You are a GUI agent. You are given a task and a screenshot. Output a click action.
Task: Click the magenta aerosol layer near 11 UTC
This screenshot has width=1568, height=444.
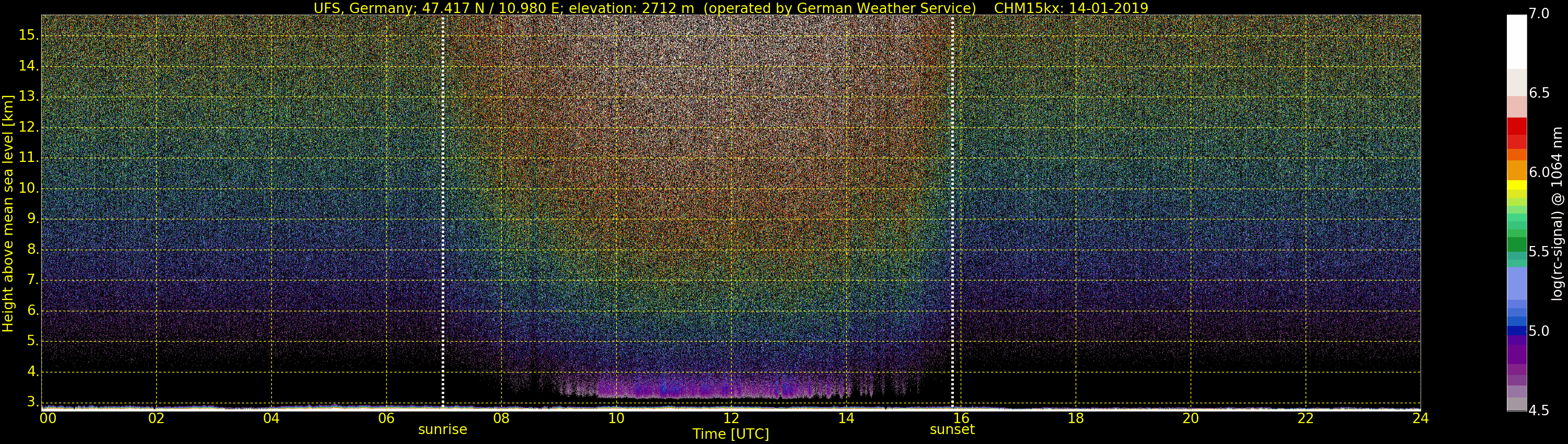673,388
